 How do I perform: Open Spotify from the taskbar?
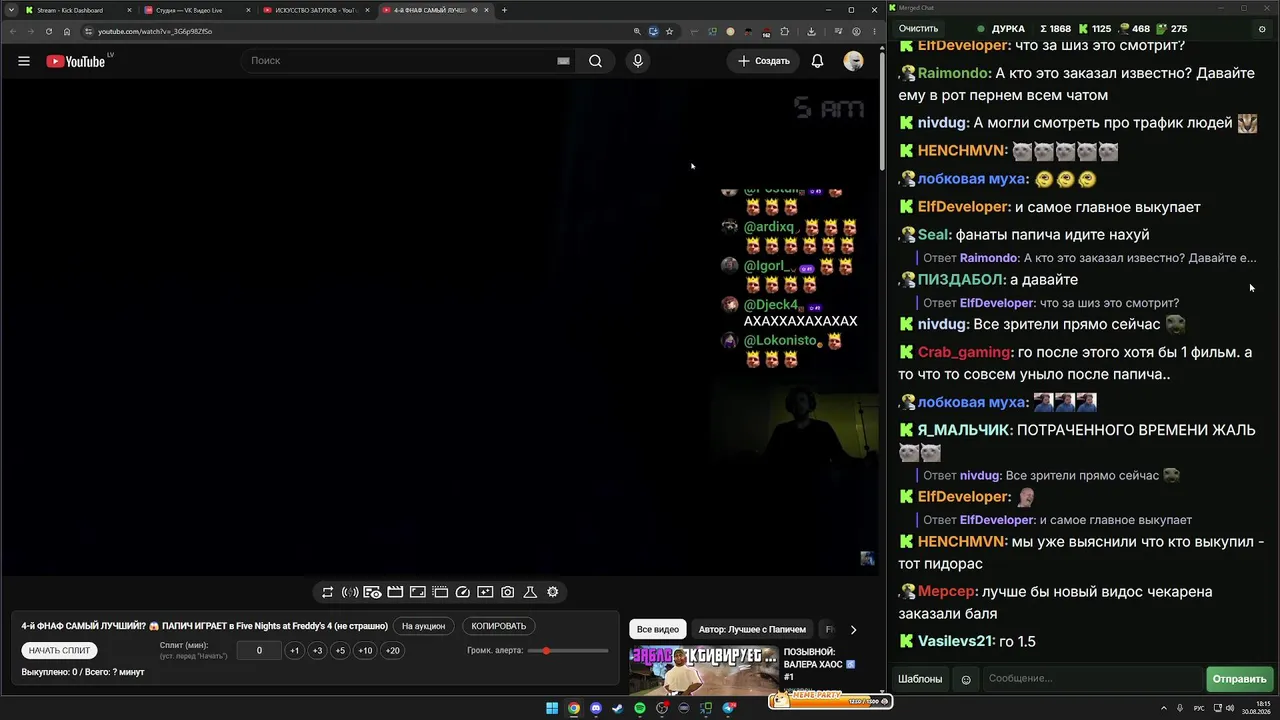(640, 708)
